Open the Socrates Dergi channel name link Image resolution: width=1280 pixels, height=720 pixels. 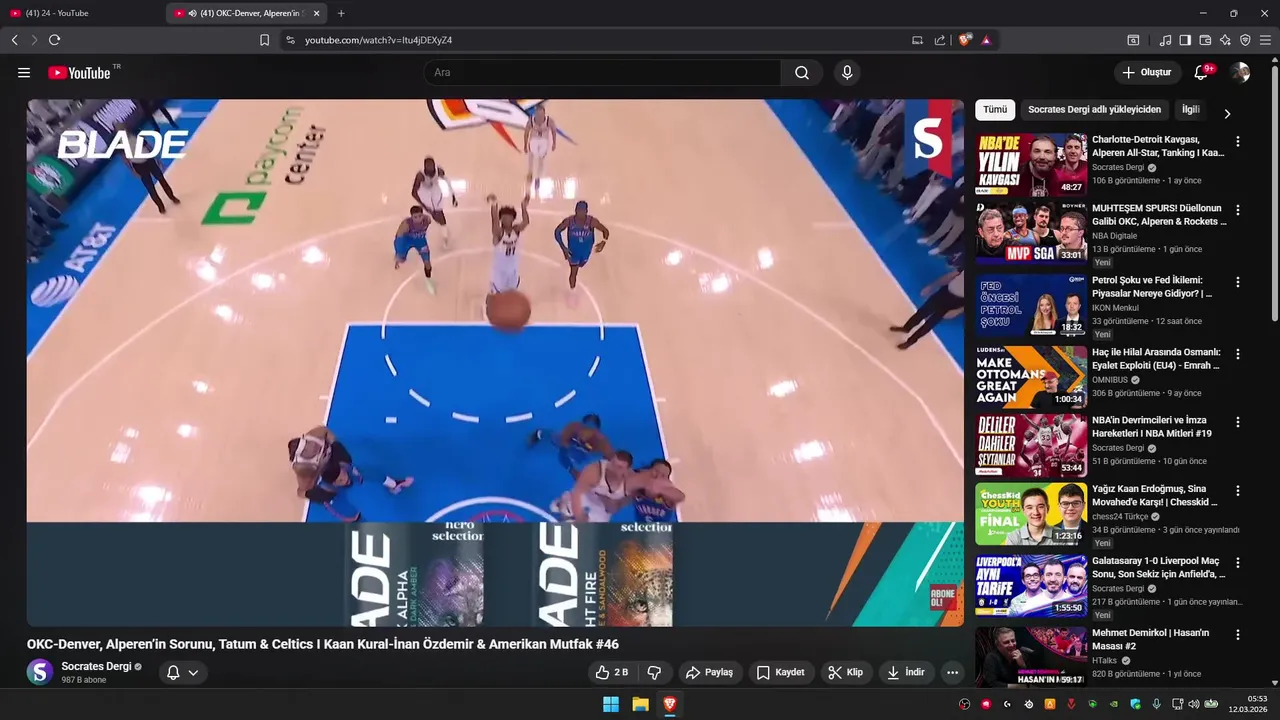[96, 666]
